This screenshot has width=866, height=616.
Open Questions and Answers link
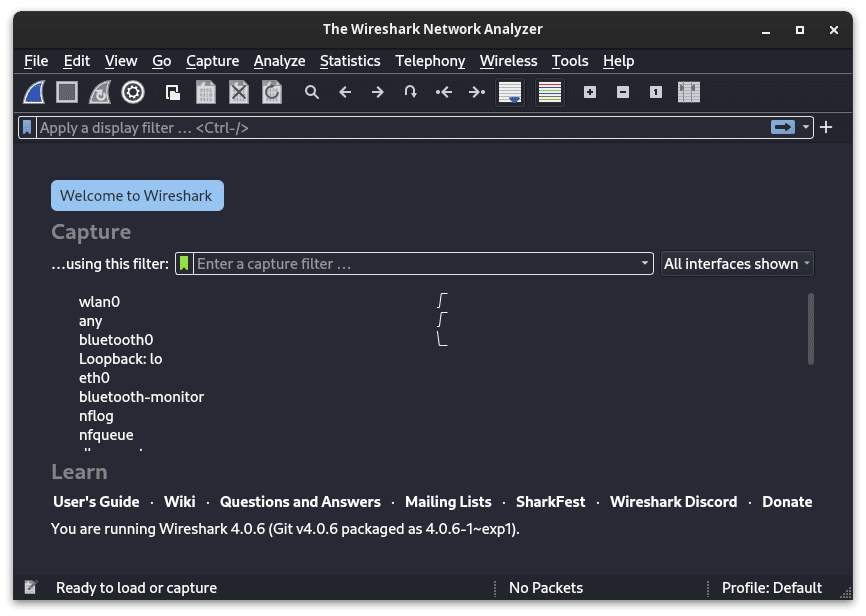[300, 502]
